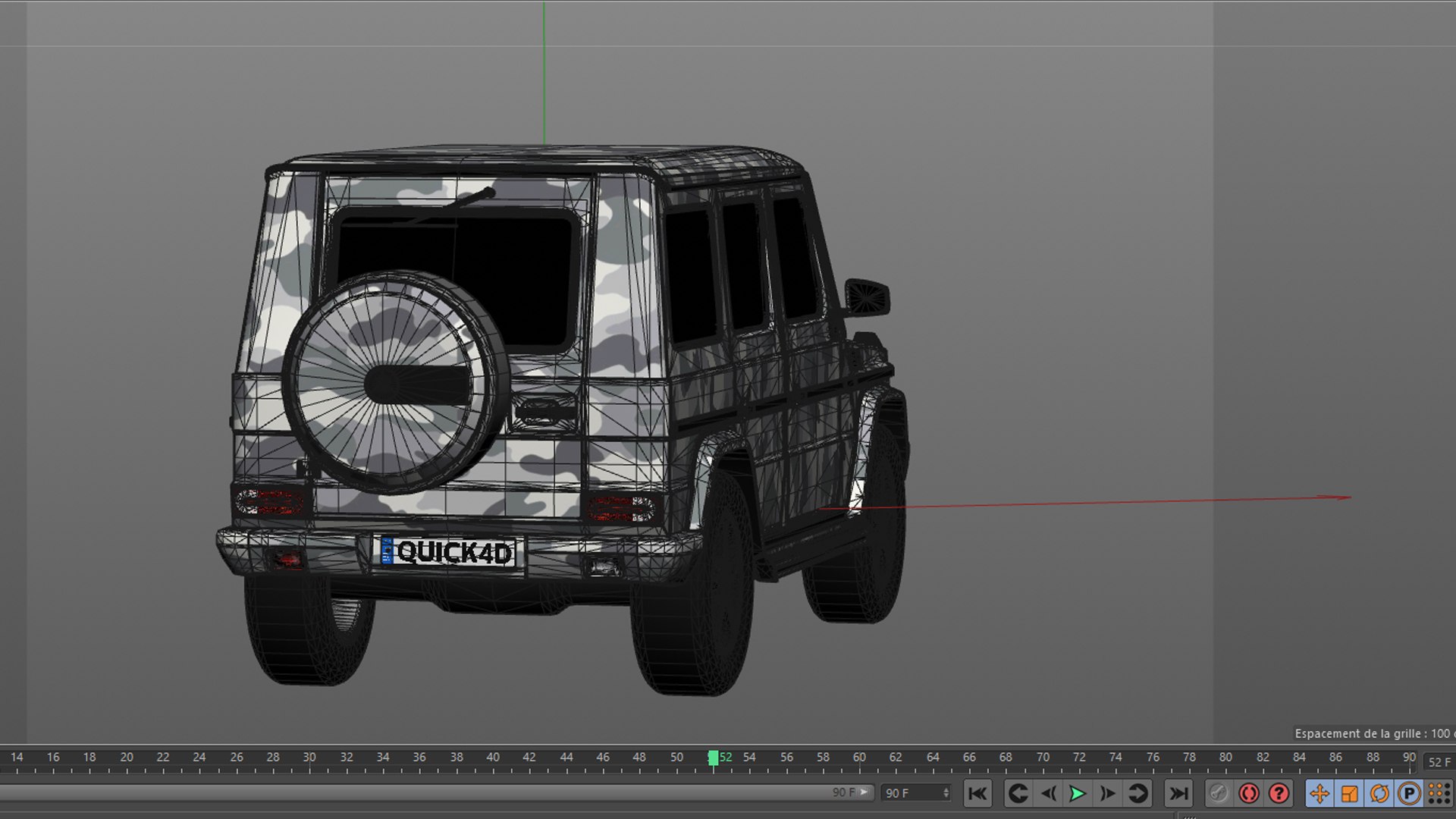Click the green Y-axis line handle
Image resolution: width=1456 pixels, height=819 pixels.
(x=544, y=73)
